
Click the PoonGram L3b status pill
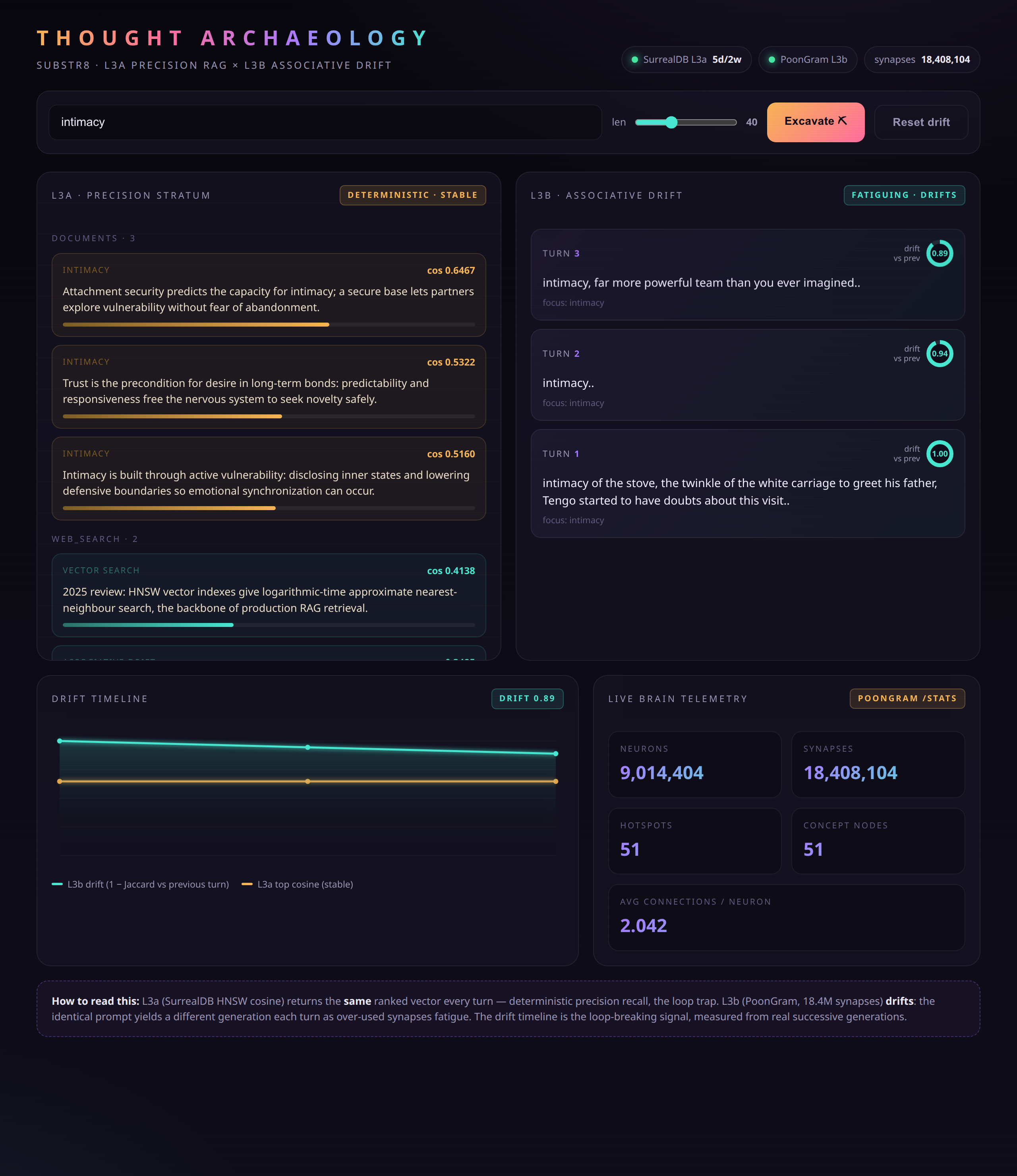point(808,60)
